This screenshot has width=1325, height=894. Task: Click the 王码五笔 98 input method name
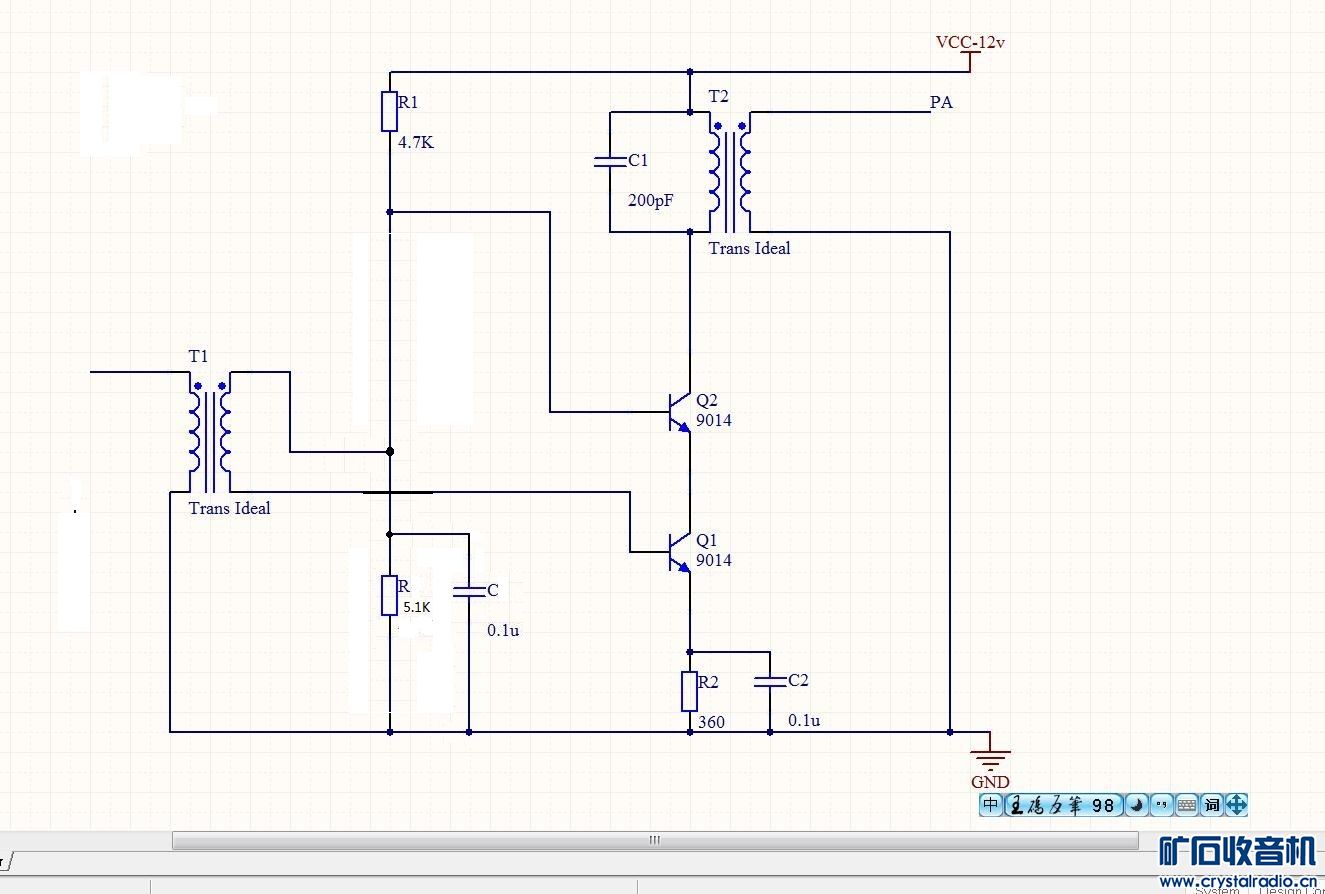tap(1062, 804)
